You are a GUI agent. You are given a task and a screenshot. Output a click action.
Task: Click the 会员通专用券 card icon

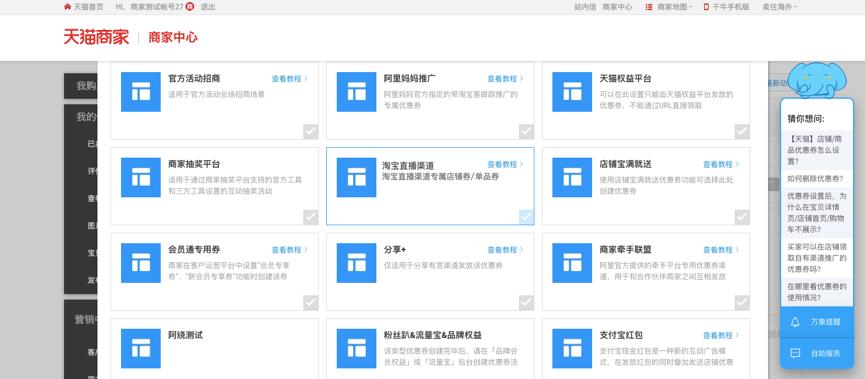[x=141, y=263]
